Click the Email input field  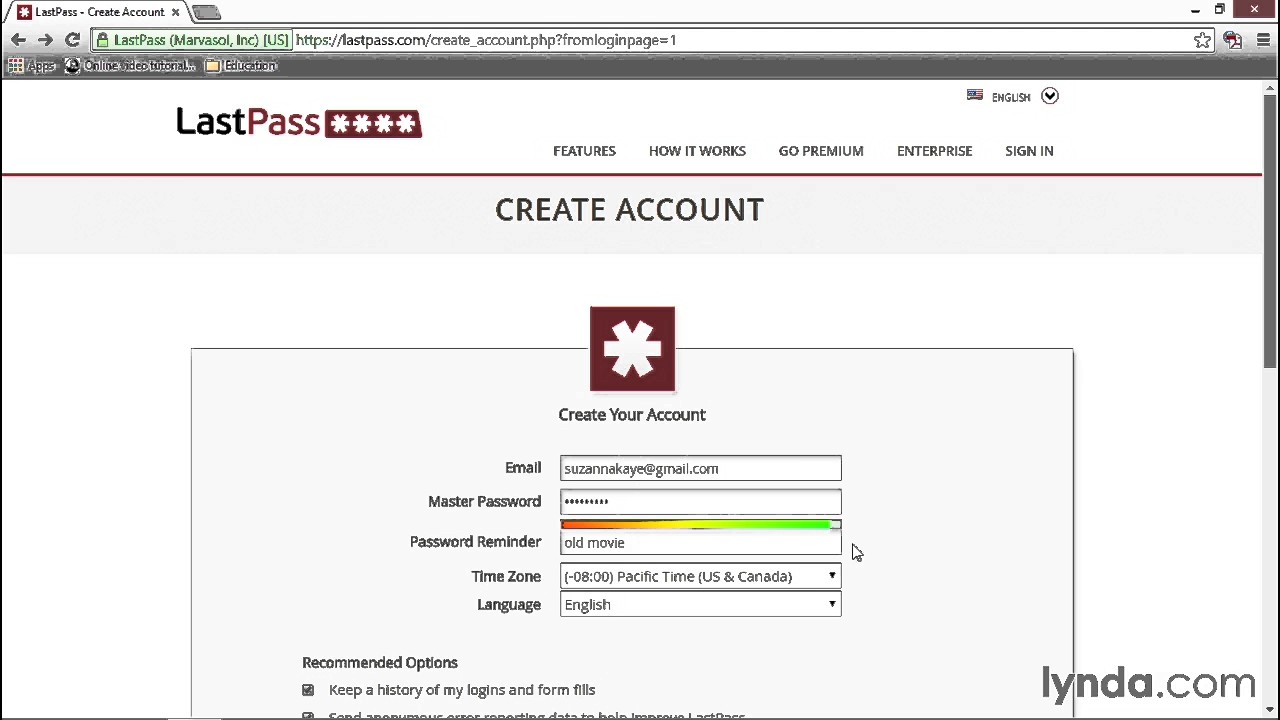[x=700, y=468]
